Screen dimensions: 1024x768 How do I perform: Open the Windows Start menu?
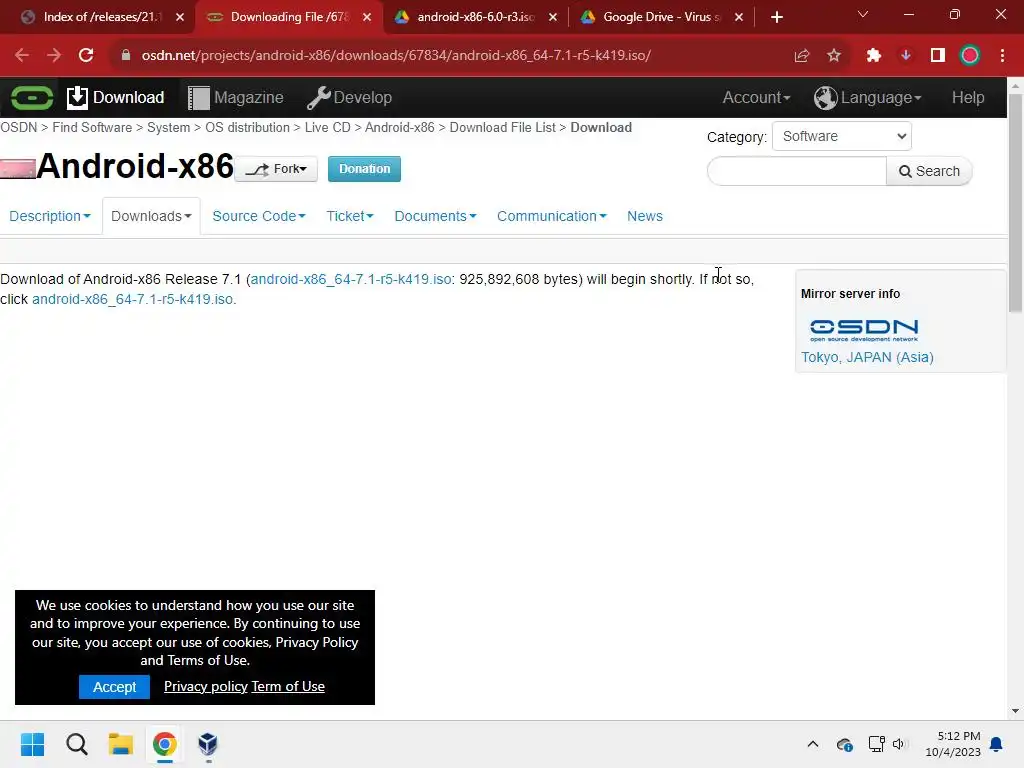coord(32,744)
